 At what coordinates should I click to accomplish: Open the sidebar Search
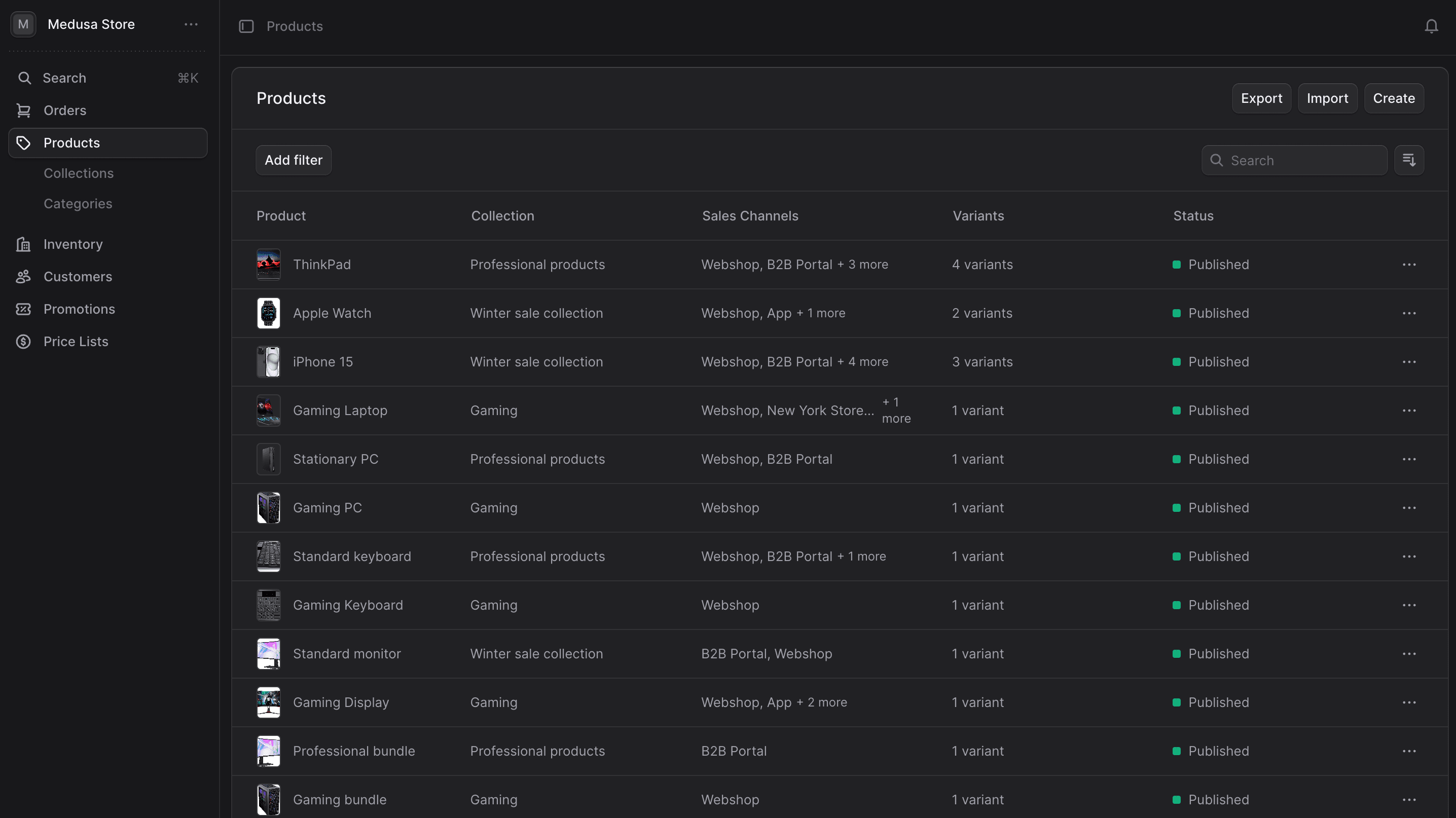pos(64,78)
